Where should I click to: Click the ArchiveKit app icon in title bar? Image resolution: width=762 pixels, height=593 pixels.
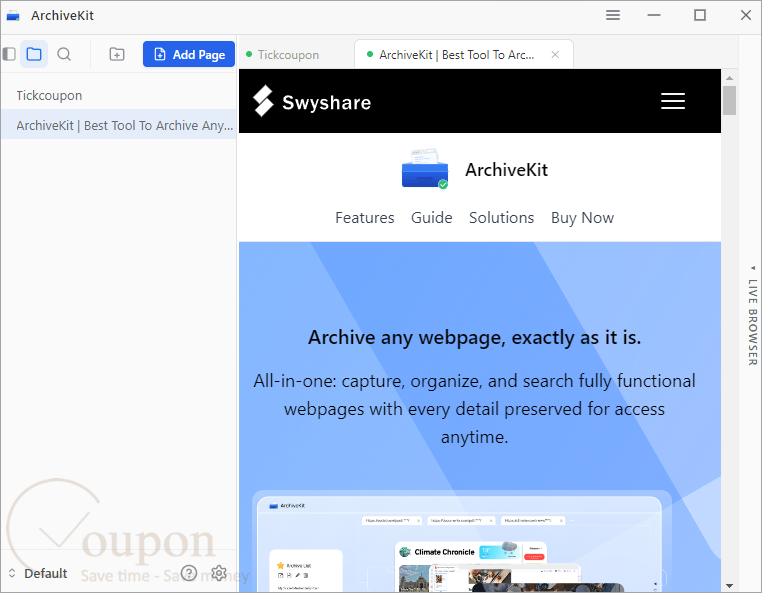13,16
